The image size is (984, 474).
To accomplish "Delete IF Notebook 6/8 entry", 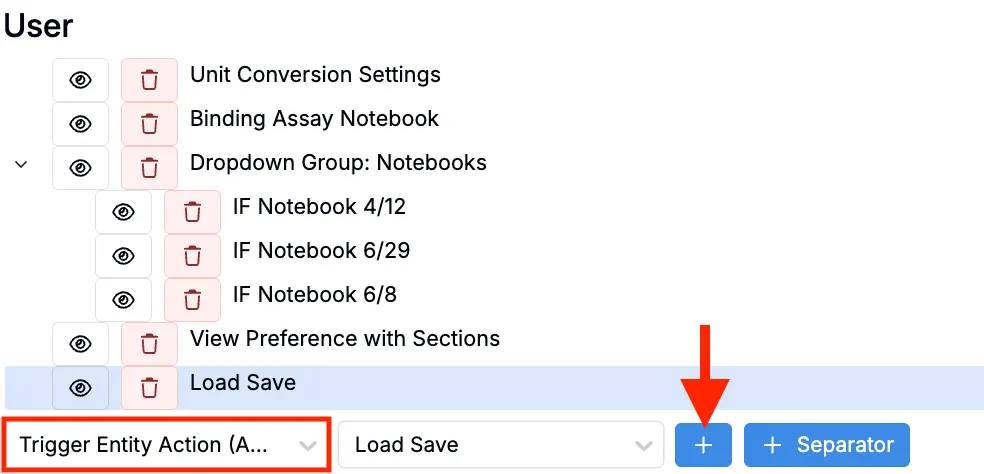I will (192, 299).
